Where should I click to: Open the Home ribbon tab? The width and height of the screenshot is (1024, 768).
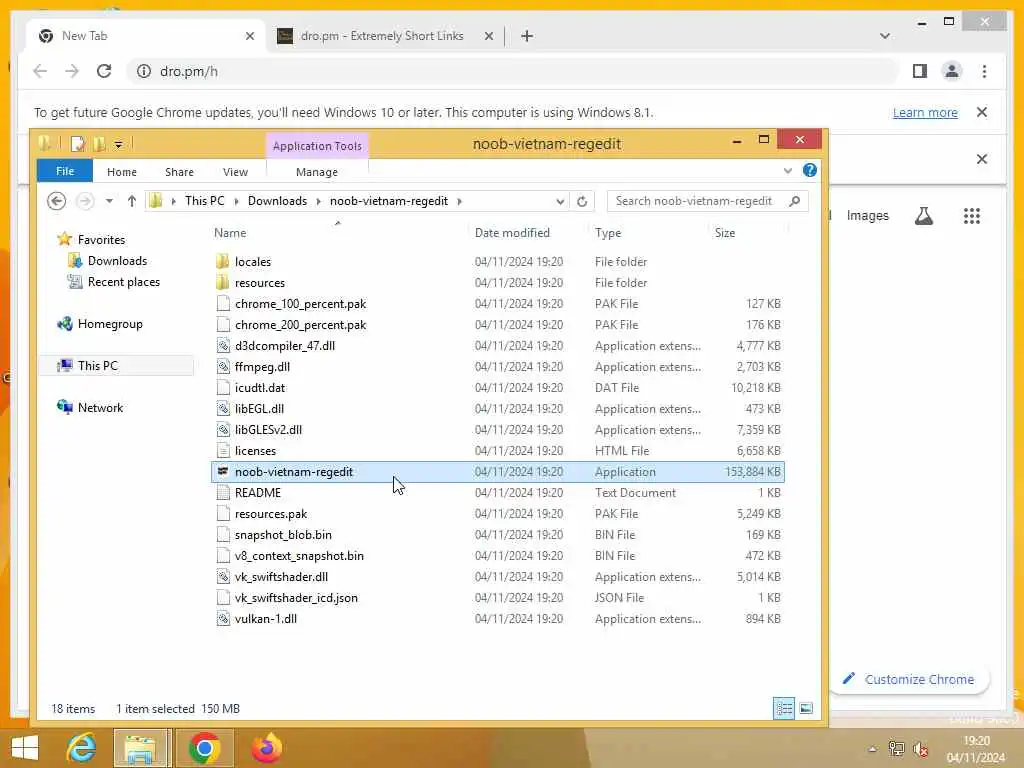pyautogui.click(x=121, y=172)
